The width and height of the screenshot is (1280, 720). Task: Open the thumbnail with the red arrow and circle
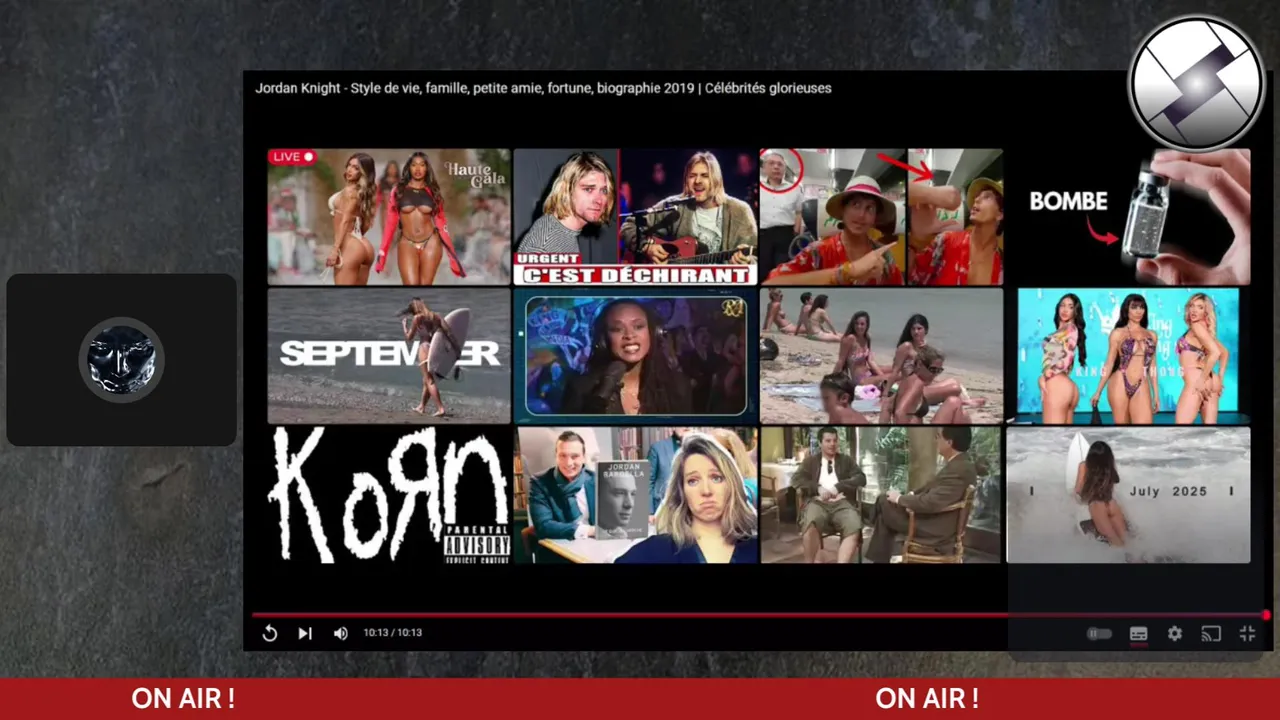tap(881, 217)
